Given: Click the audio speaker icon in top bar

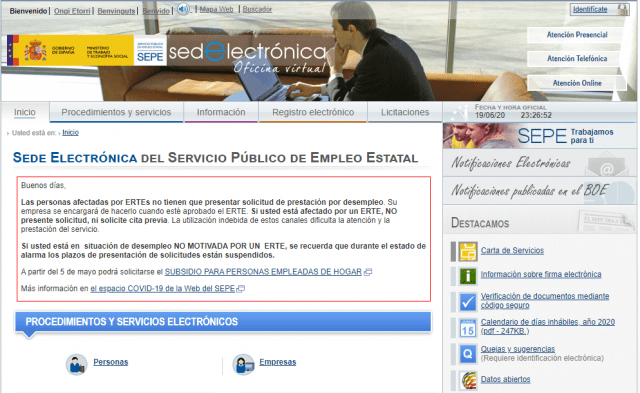Looking at the screenshot, I should point(184,9).
